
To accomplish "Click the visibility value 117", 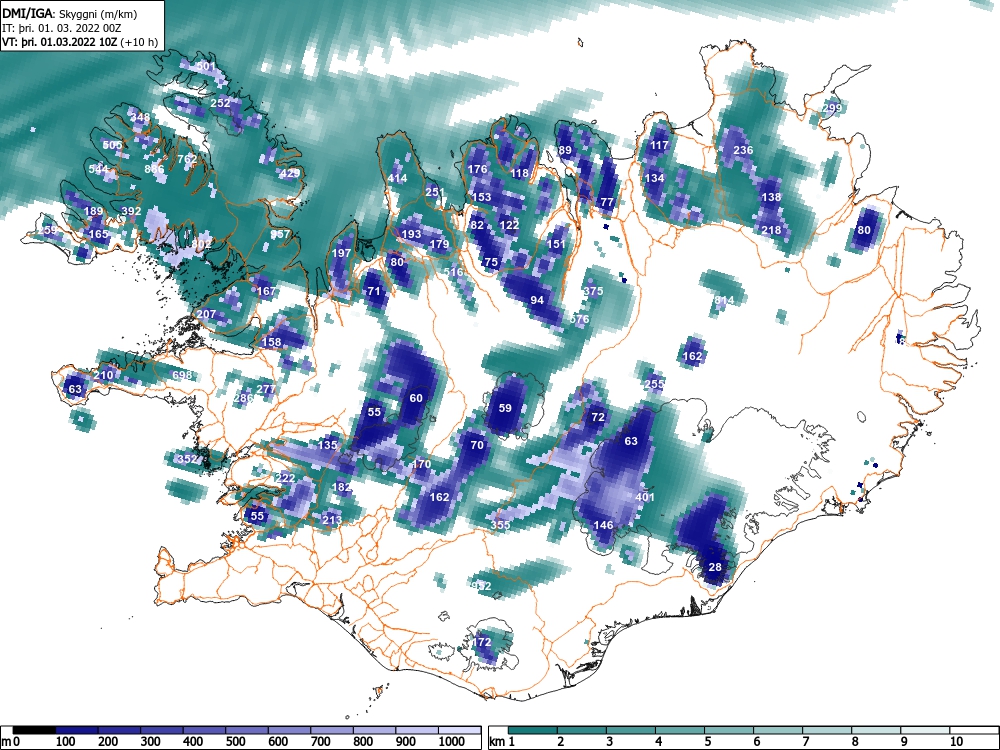I will [x=659, y=145].
